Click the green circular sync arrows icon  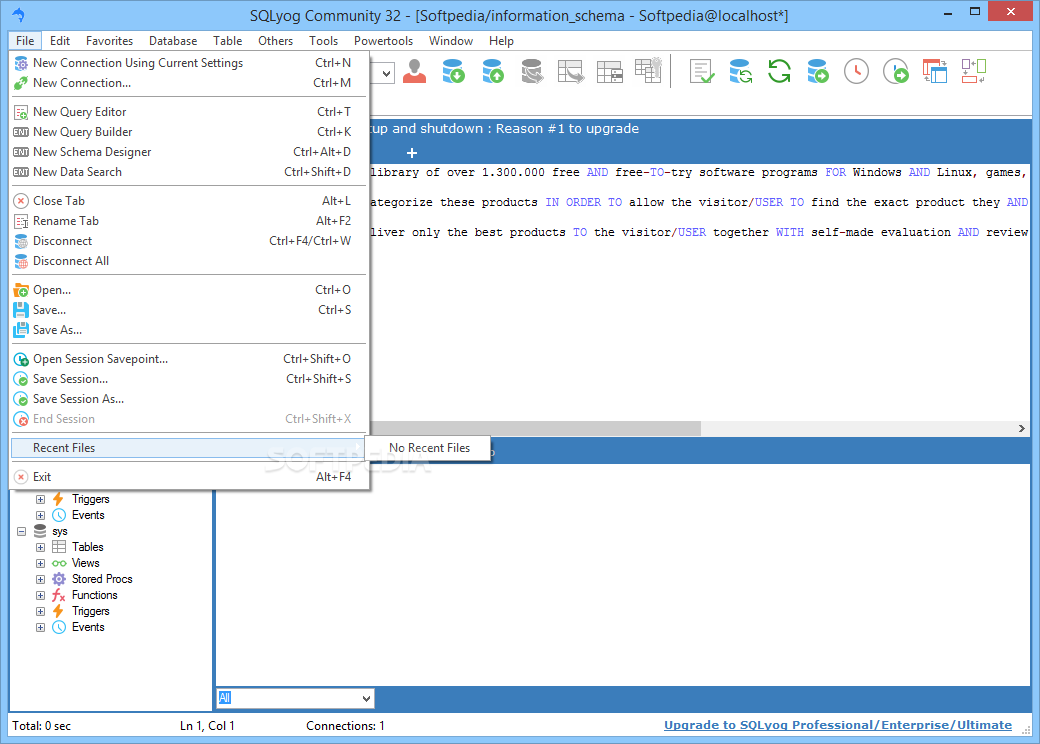[779, 71]
